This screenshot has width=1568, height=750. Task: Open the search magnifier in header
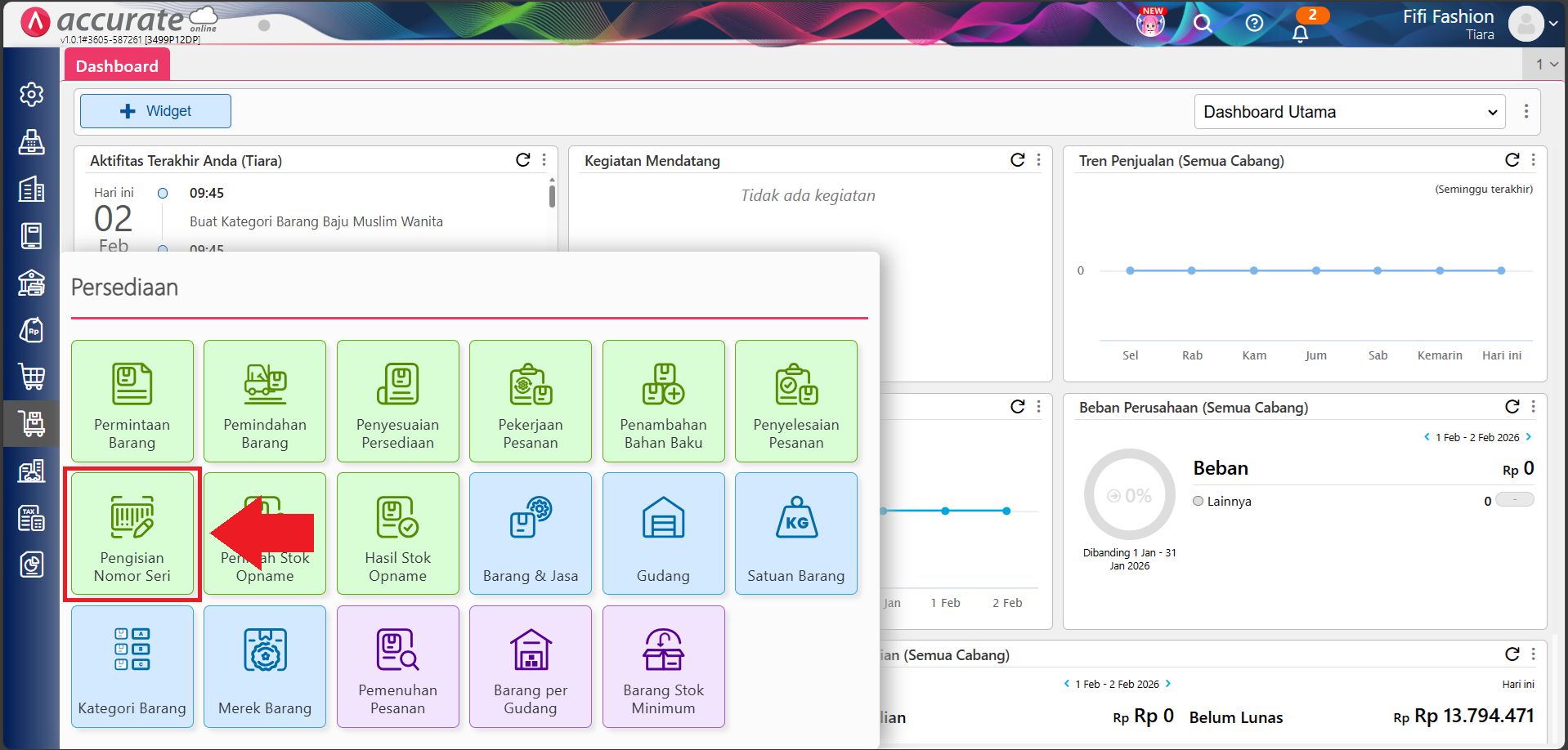tap(1202, 23)
